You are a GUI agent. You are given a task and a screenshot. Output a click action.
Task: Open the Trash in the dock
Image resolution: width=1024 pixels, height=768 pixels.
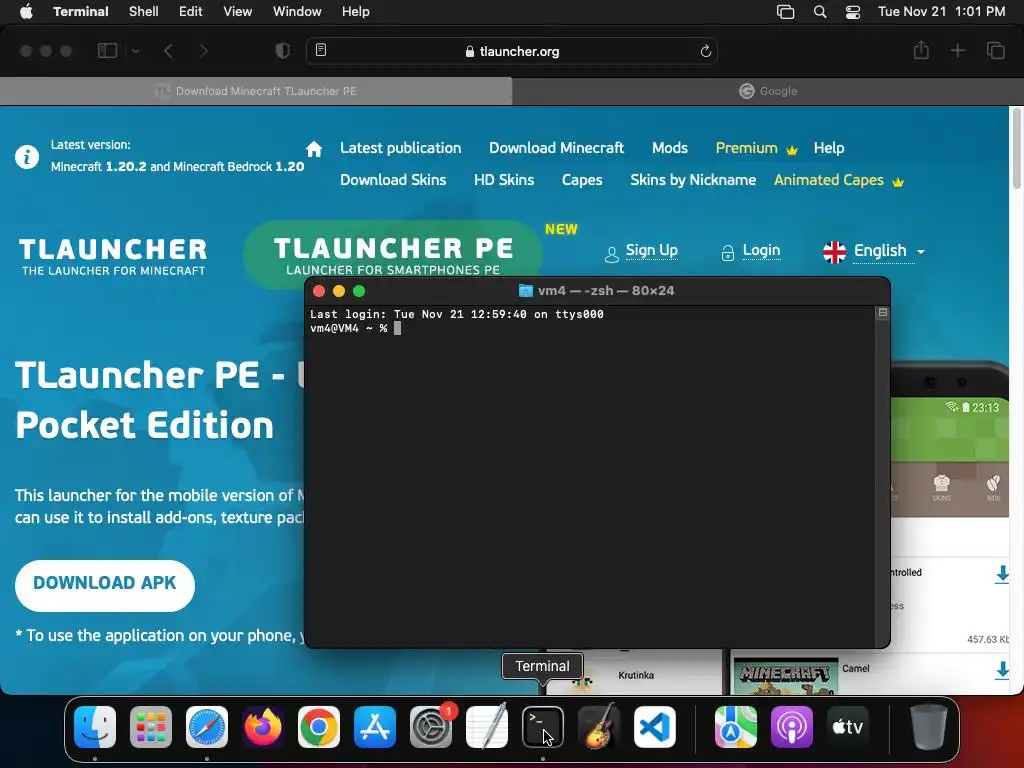[x=929, y=727]
